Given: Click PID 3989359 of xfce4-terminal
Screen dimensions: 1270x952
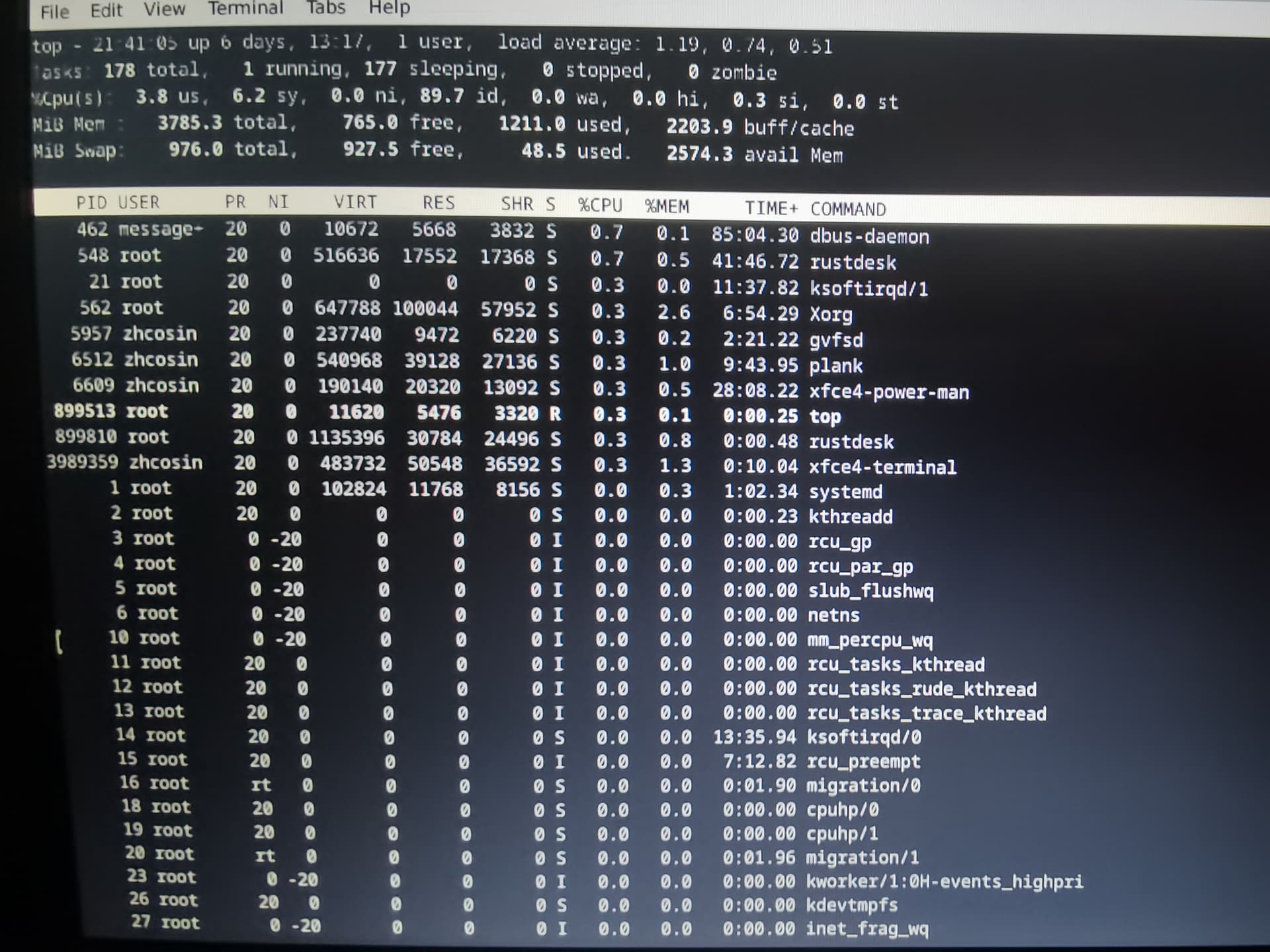Looking at the screenshot, I should 82,462.
